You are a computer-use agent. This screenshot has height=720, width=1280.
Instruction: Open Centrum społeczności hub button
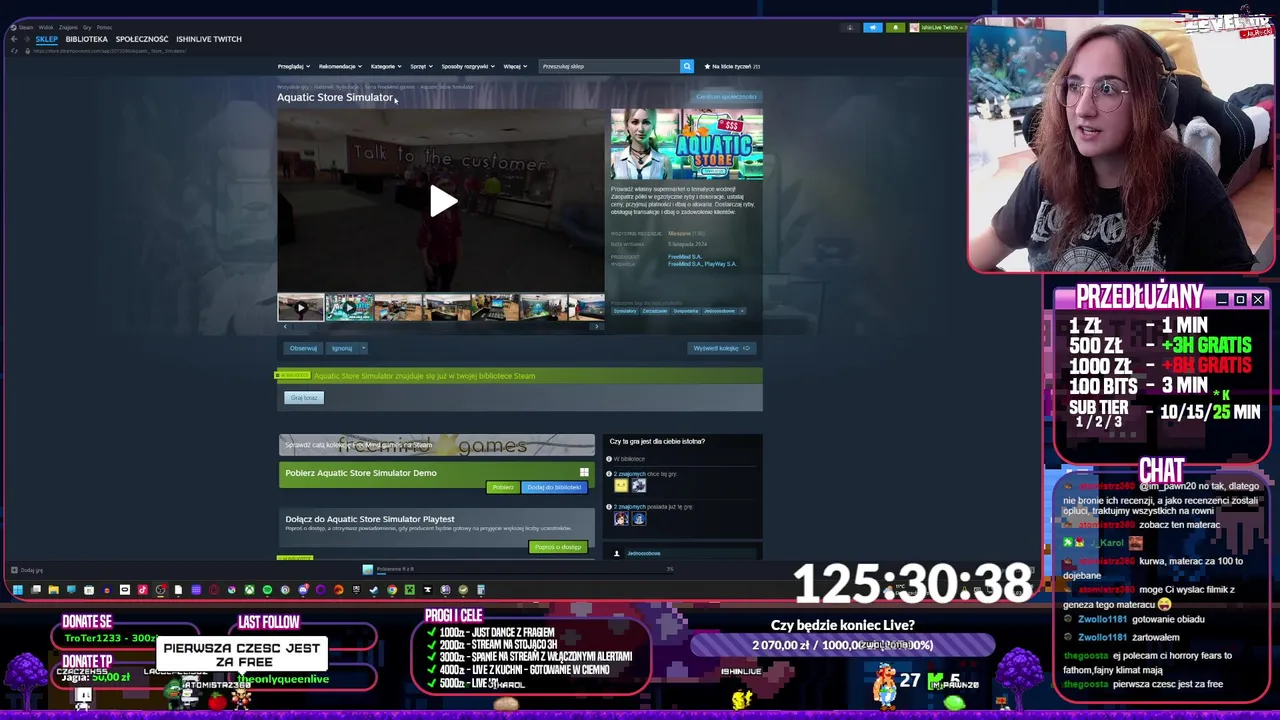coord(727,97)
